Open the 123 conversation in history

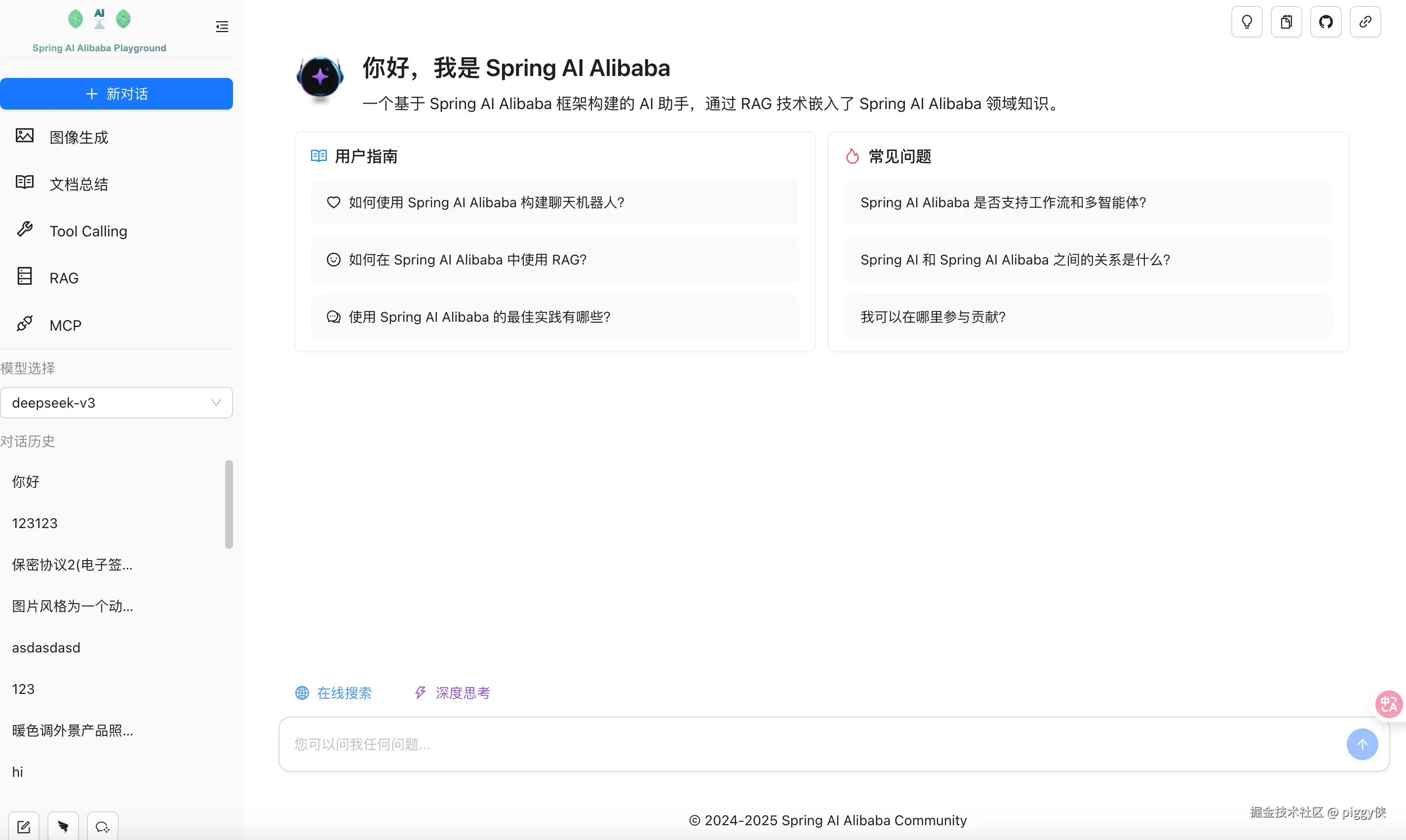(x=113, y=688)
